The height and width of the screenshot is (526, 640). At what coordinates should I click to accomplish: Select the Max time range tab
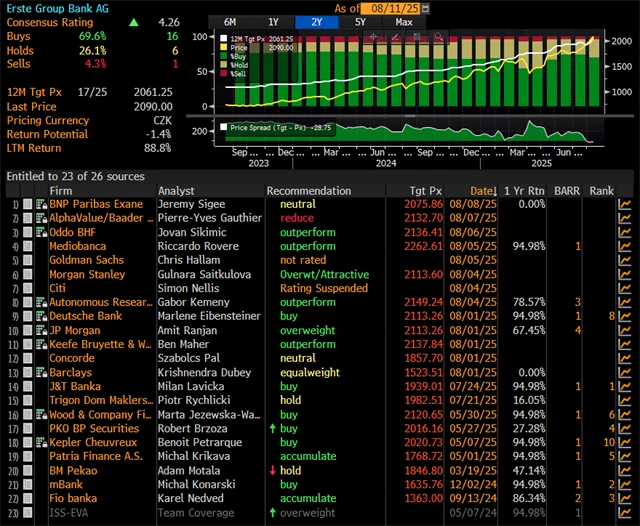point(404,21)
